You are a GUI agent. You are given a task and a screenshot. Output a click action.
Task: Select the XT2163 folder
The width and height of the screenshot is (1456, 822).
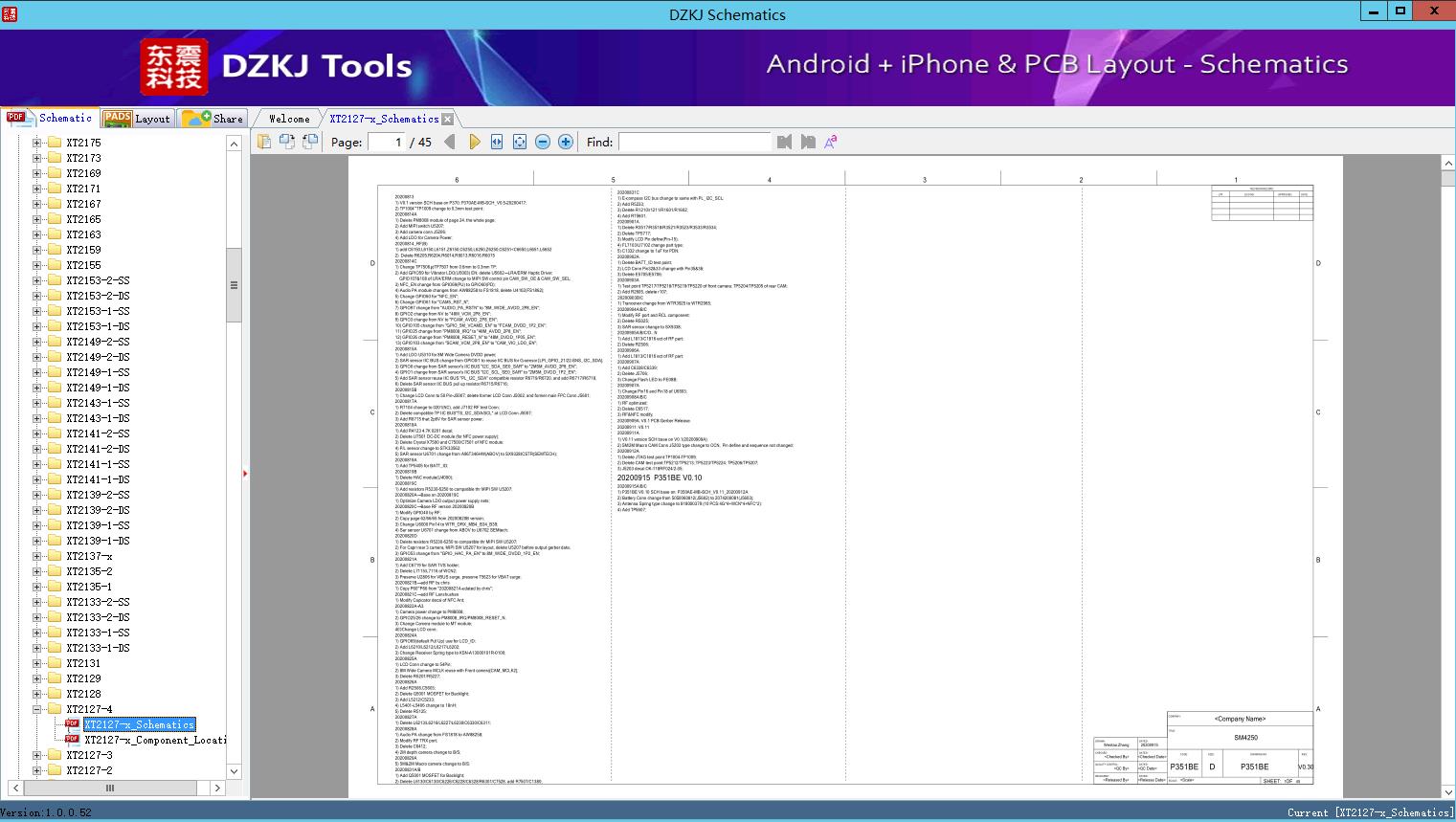(83, 234)
